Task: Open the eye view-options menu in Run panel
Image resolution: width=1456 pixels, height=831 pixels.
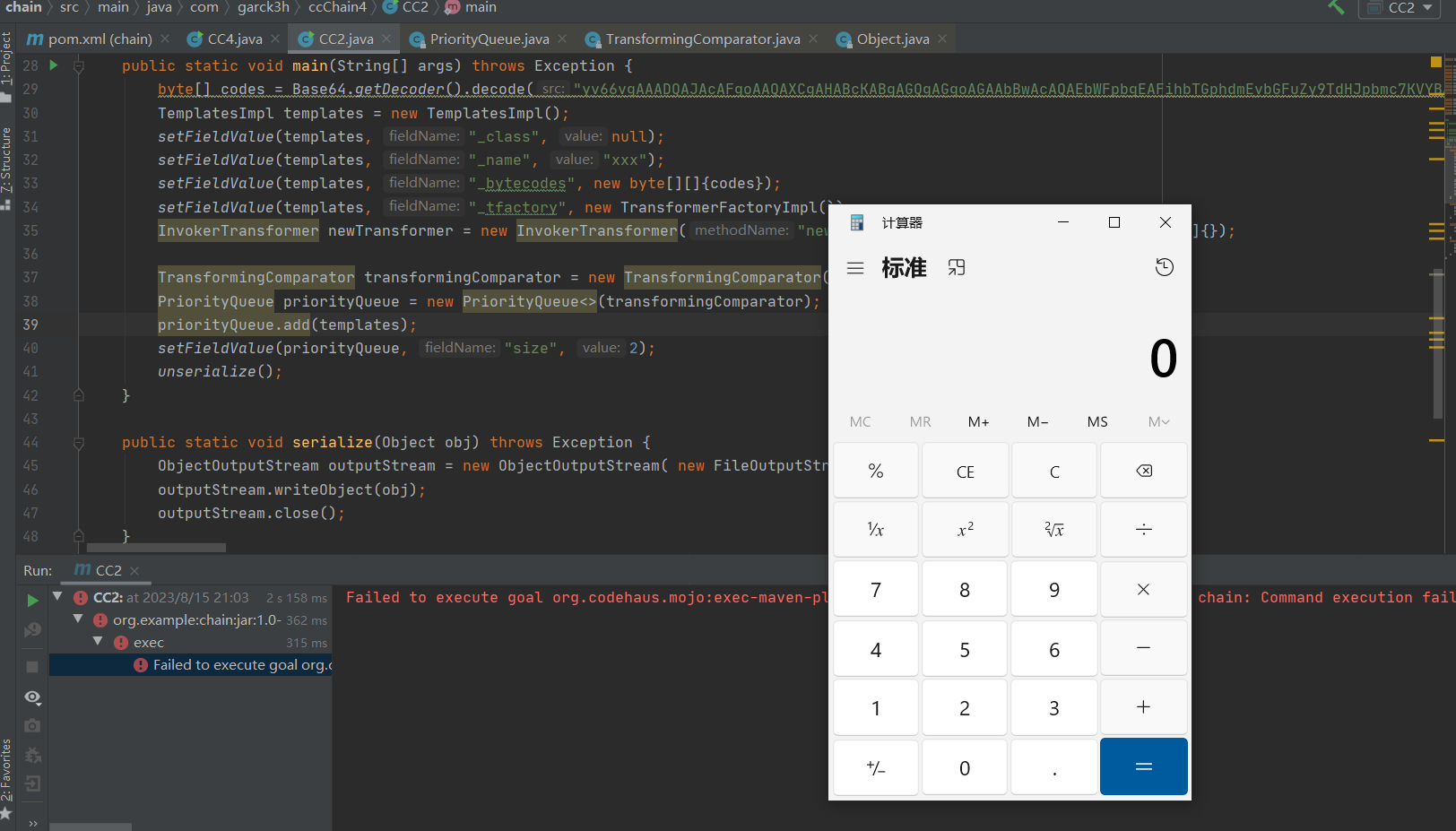Action: [32, 697]
